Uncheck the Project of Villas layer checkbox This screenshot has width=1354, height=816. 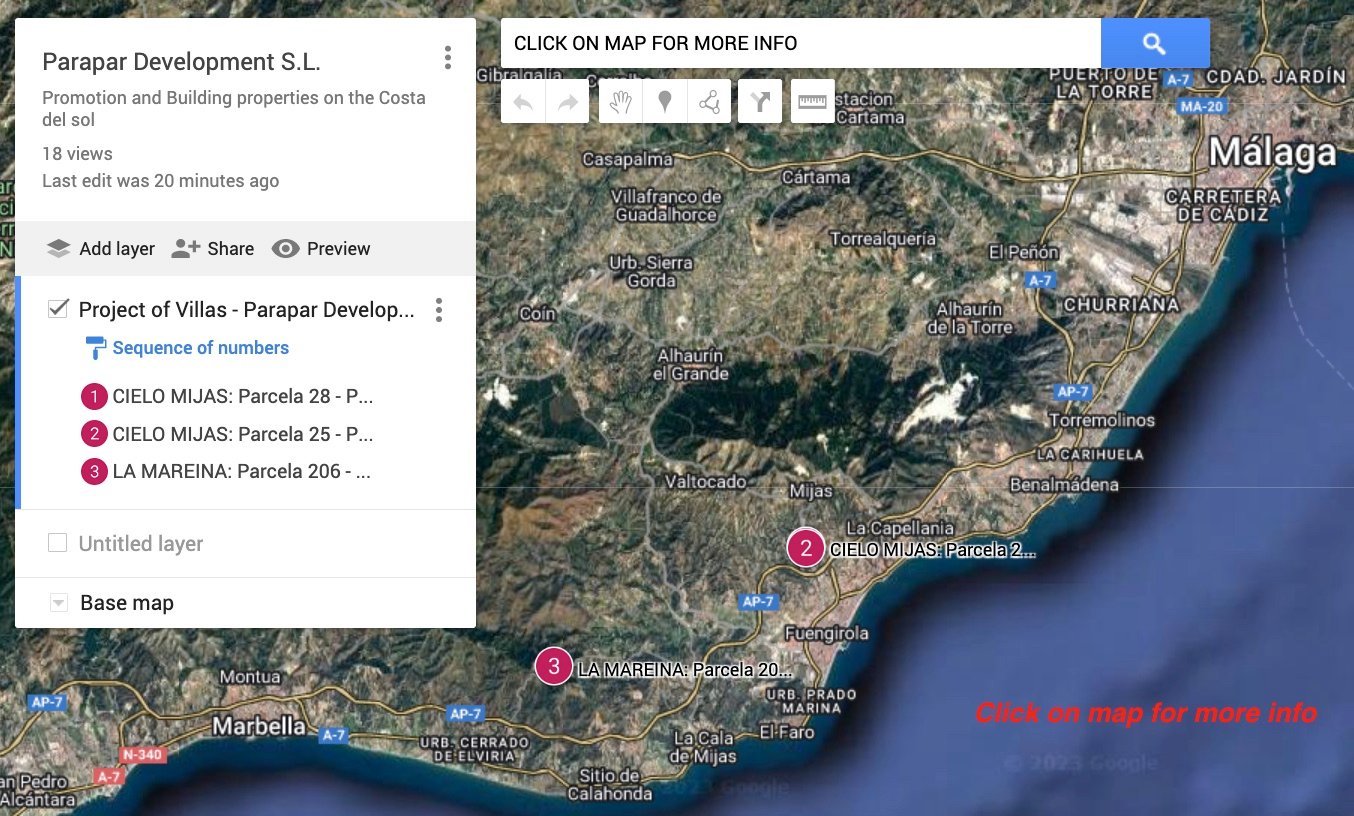(58, 309)
